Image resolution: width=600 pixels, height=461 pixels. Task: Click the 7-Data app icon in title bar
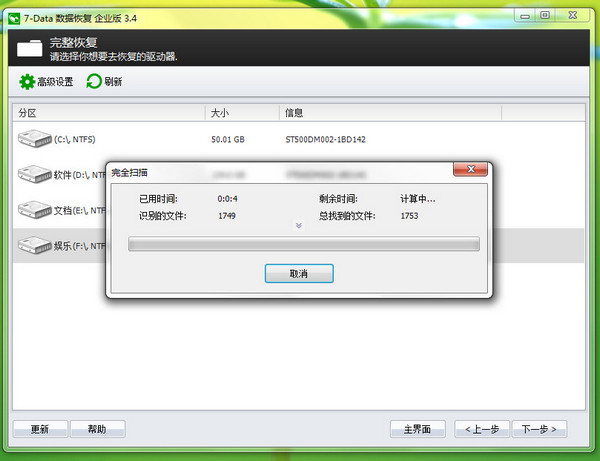(14, 18)
